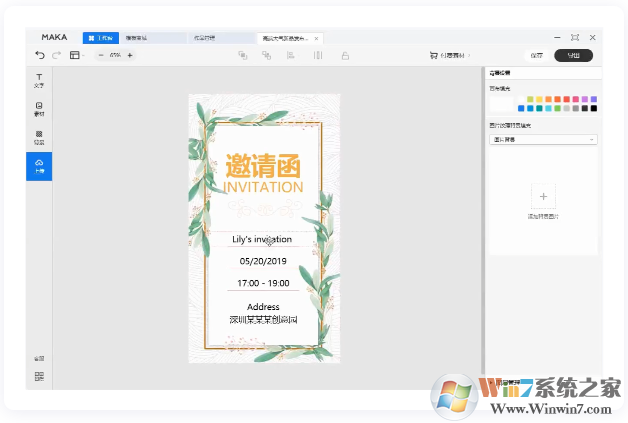Image resolution: width=628 pixels, height=423 pixels.
Task: Click the zoom out minus button
Action: (x=101, y=55)
